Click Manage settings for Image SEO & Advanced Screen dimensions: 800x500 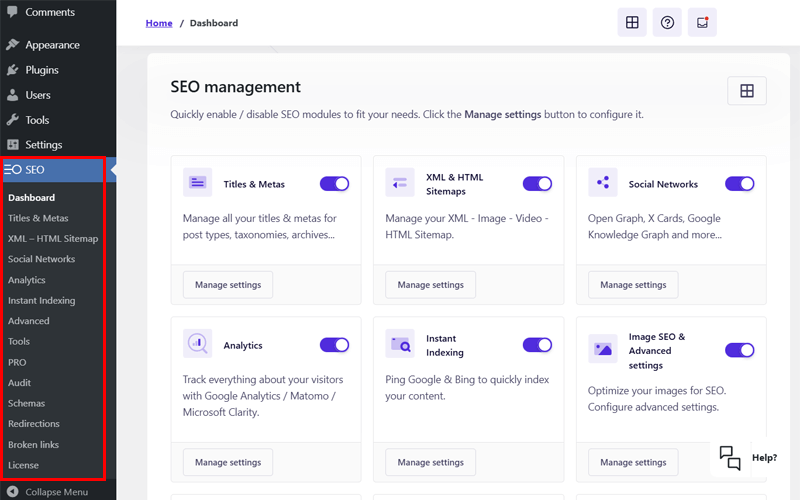(633, 462)
